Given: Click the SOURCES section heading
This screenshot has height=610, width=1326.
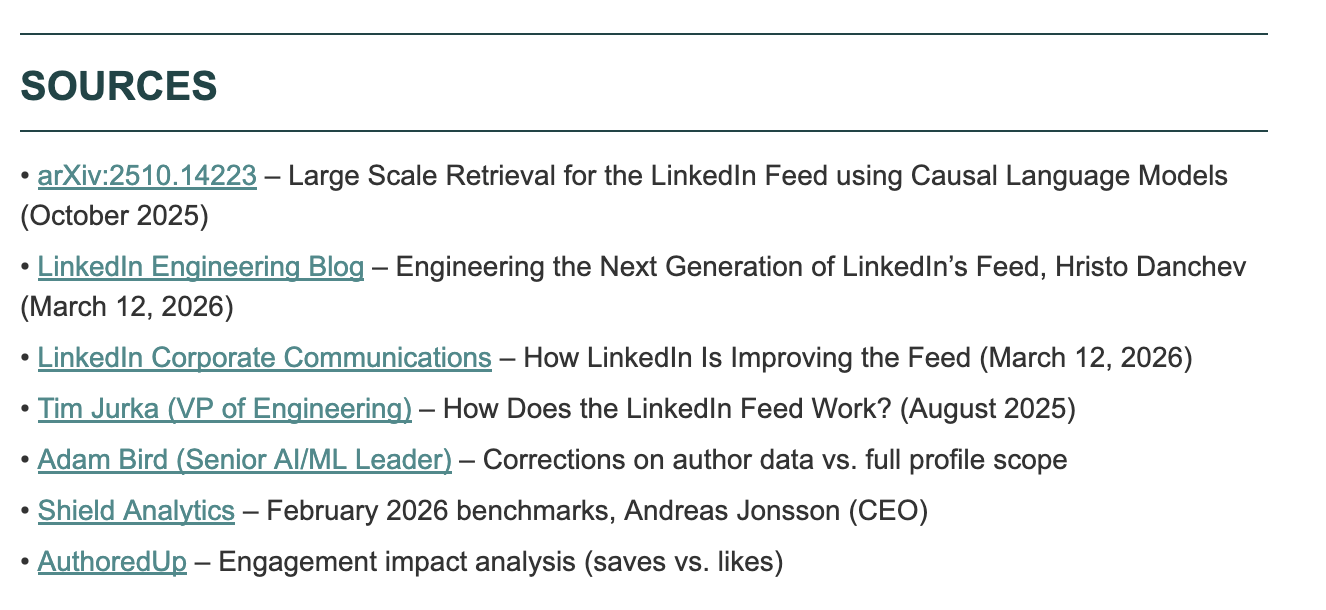Looking at the screenshot, I should coord(119,87).
